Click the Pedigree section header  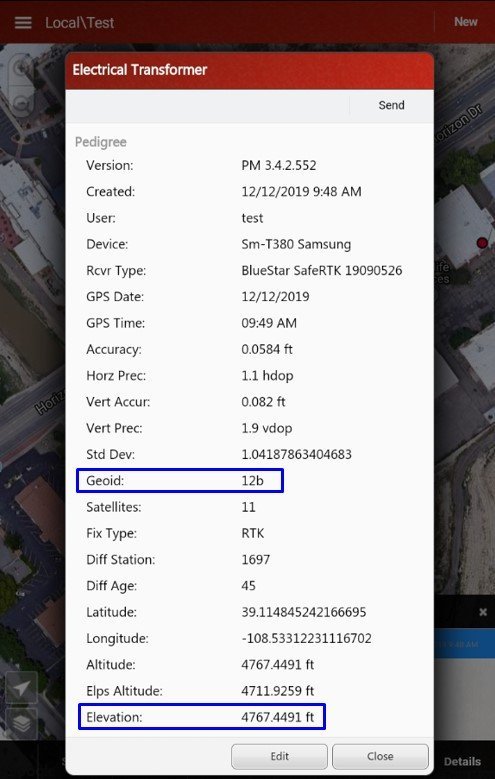click(x=100, y=142)
